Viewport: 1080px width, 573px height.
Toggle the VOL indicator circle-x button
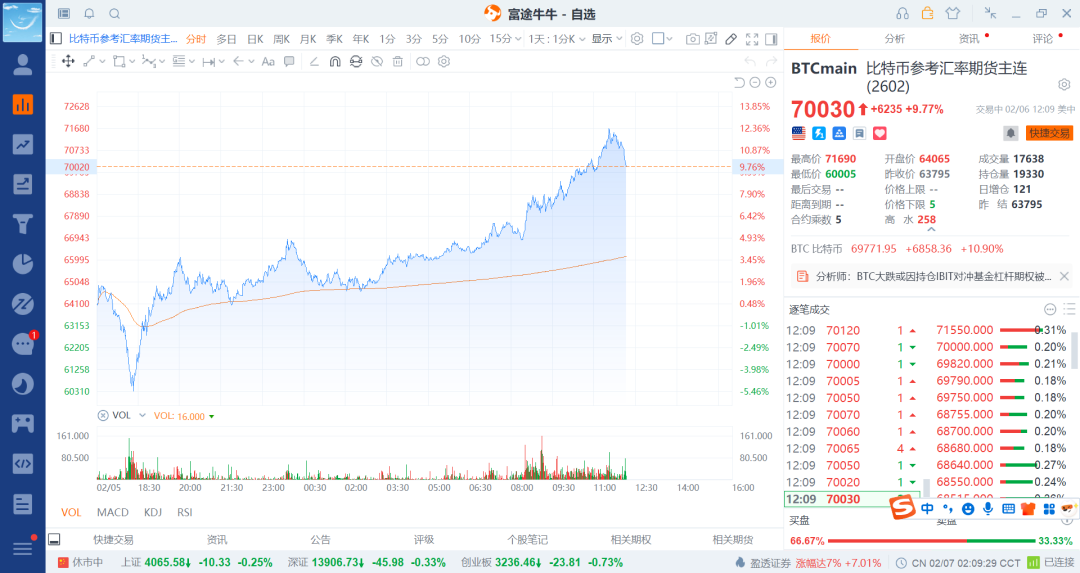(x=103, y=415)
